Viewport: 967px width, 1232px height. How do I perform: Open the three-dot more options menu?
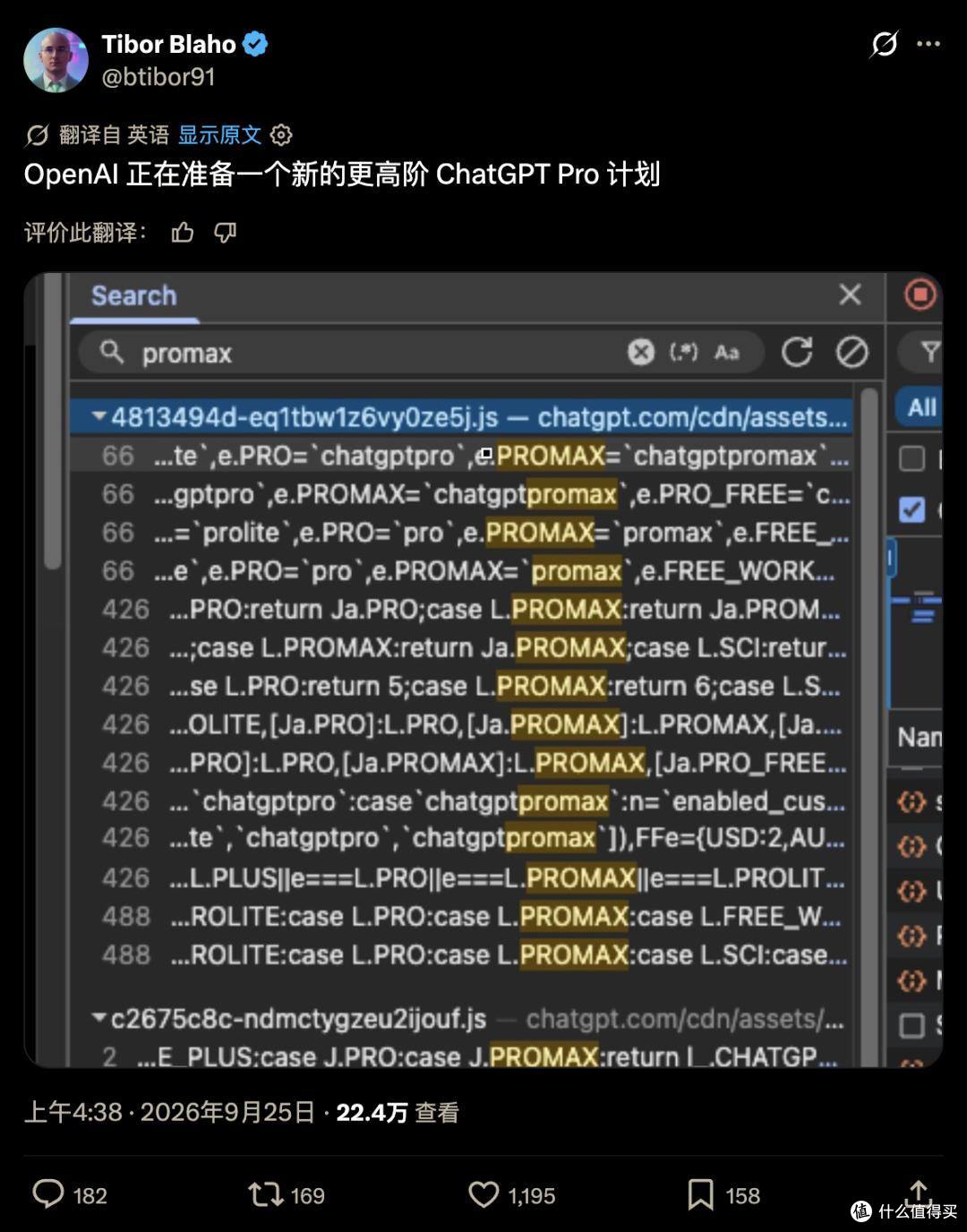pyautogui.click(x=928, y=44)
